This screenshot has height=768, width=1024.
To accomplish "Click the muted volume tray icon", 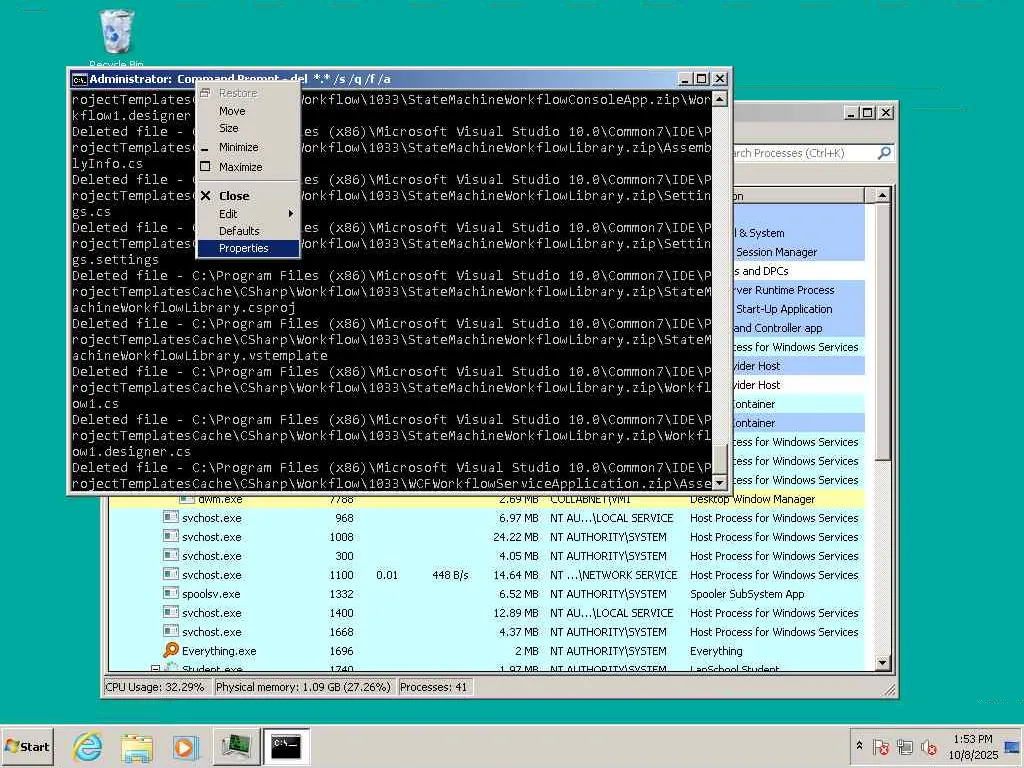I will coord(928,747).
